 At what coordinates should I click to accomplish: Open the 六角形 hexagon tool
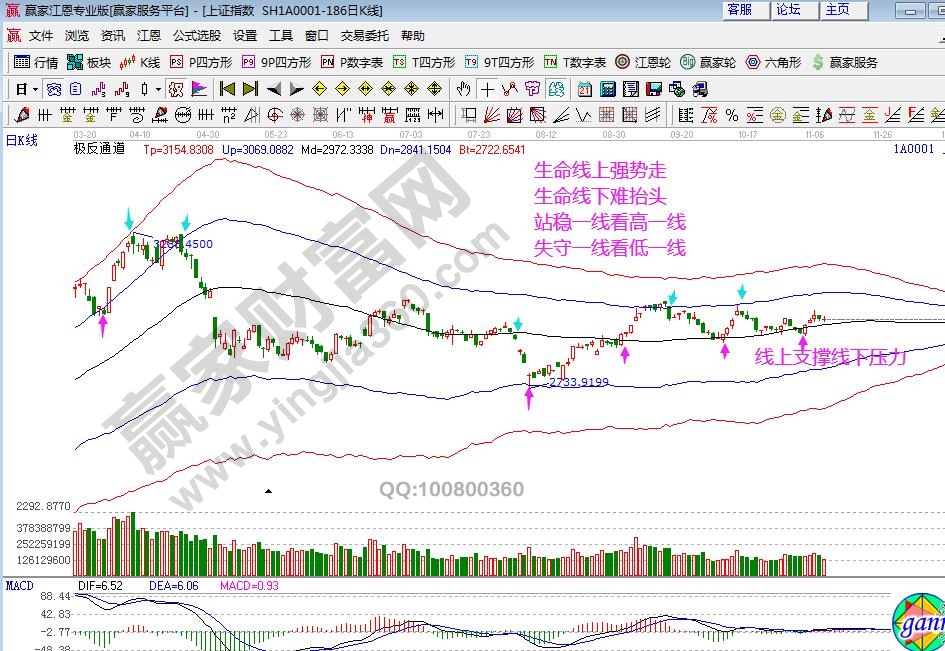click(772, 62)
